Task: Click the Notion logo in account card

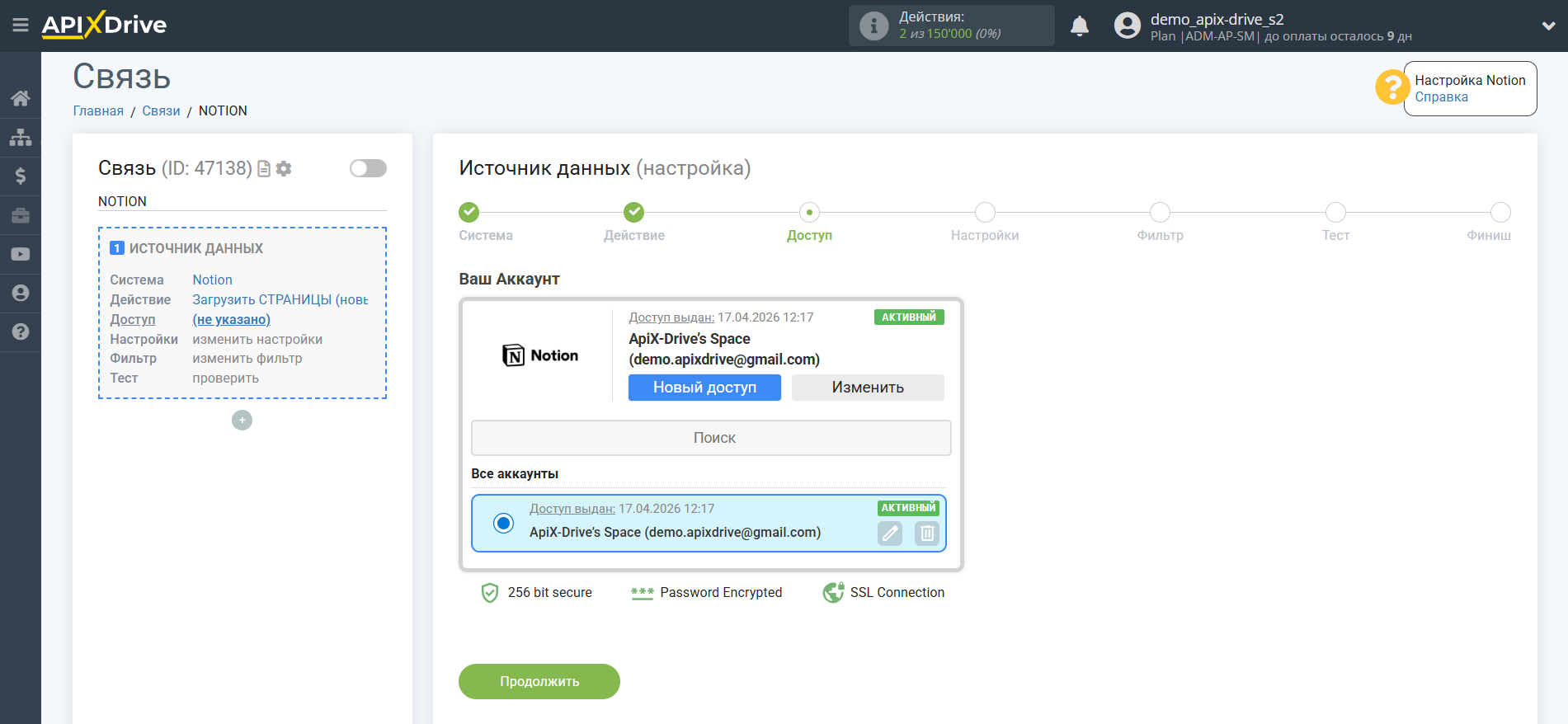Action: pos(540,355)
